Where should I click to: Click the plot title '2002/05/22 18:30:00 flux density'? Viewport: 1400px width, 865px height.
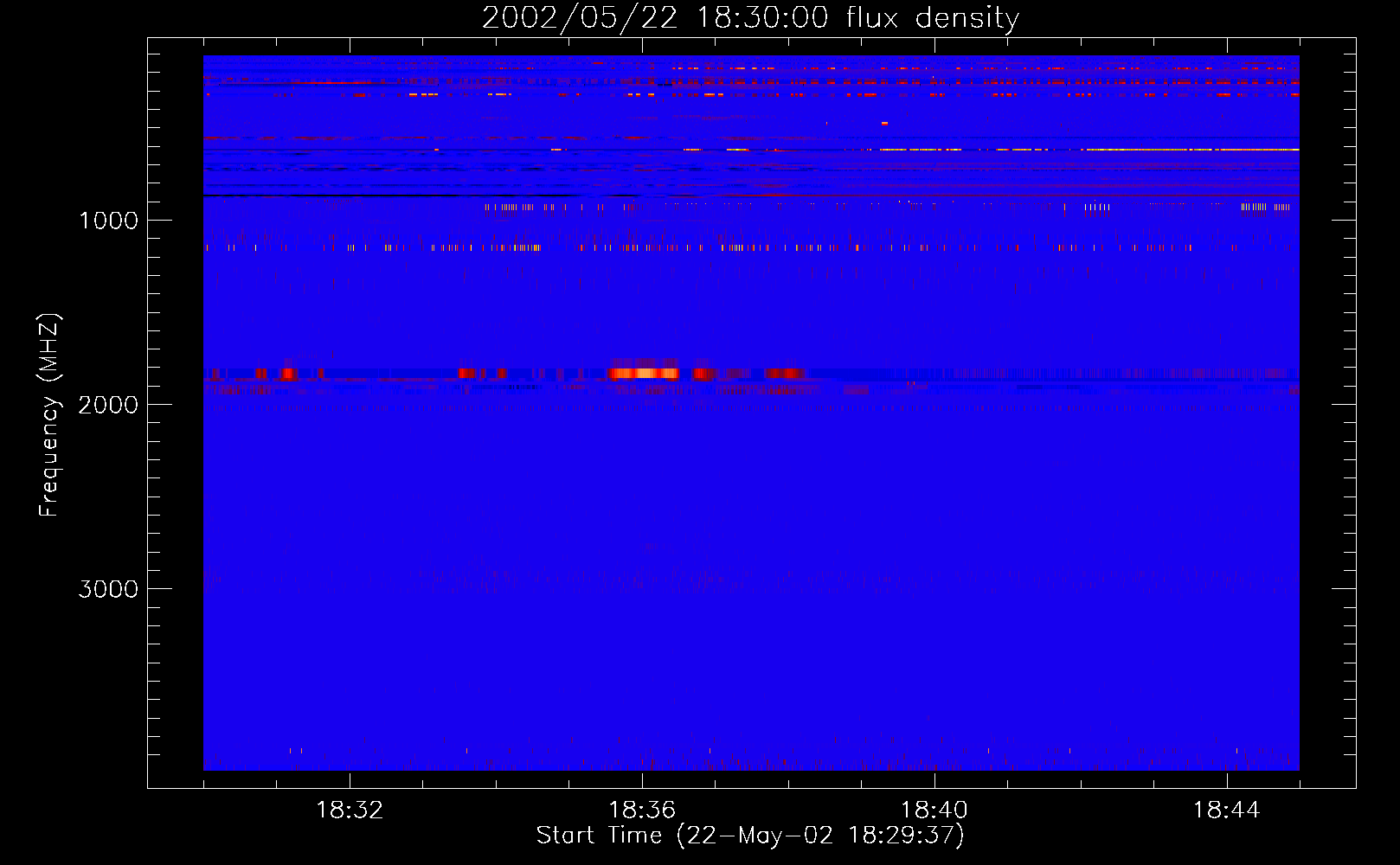point(750,17)
